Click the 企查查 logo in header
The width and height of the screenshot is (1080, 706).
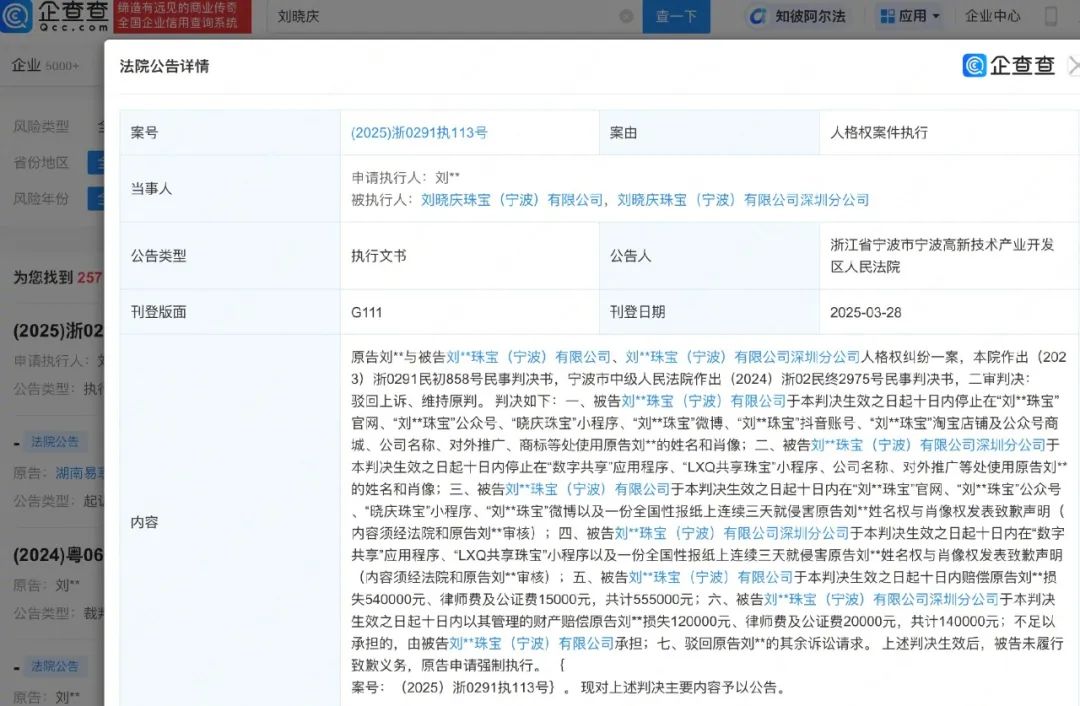(57, 16)
